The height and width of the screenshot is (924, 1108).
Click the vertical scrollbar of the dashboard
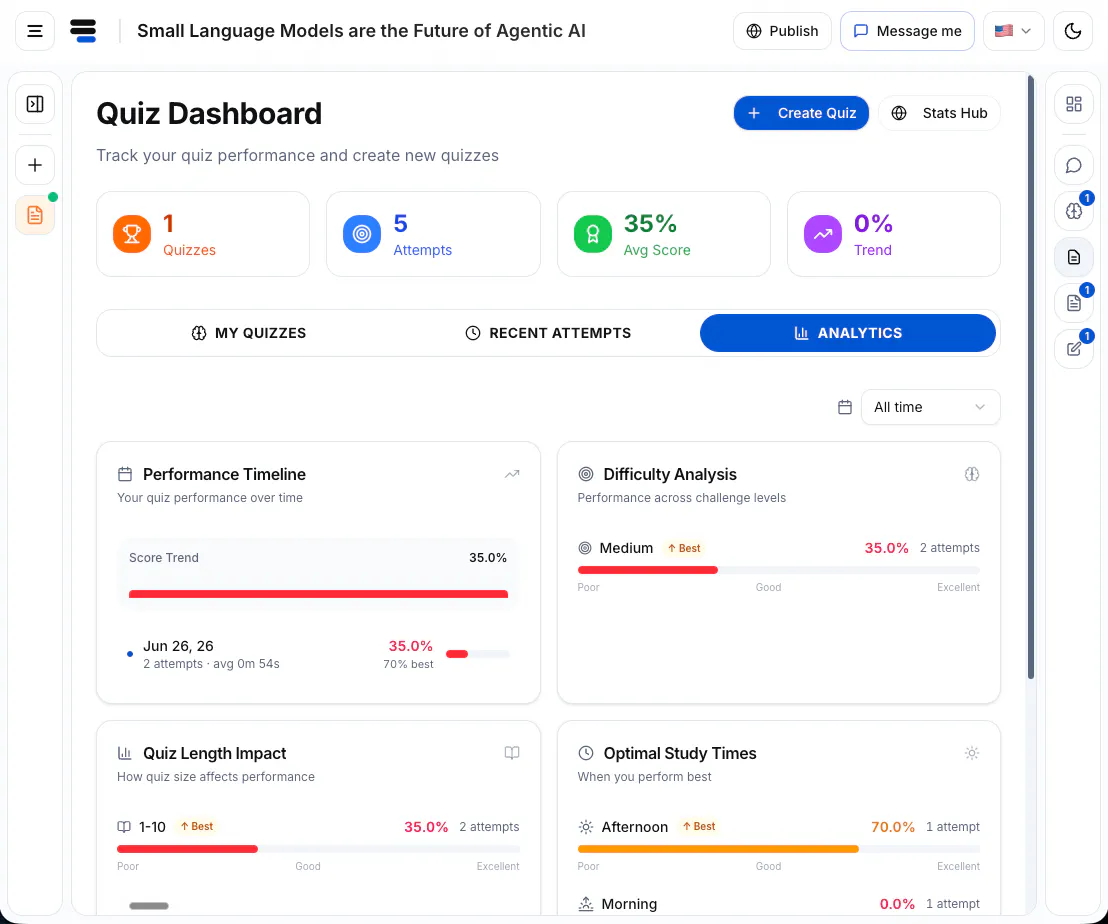coord(1031,378)
